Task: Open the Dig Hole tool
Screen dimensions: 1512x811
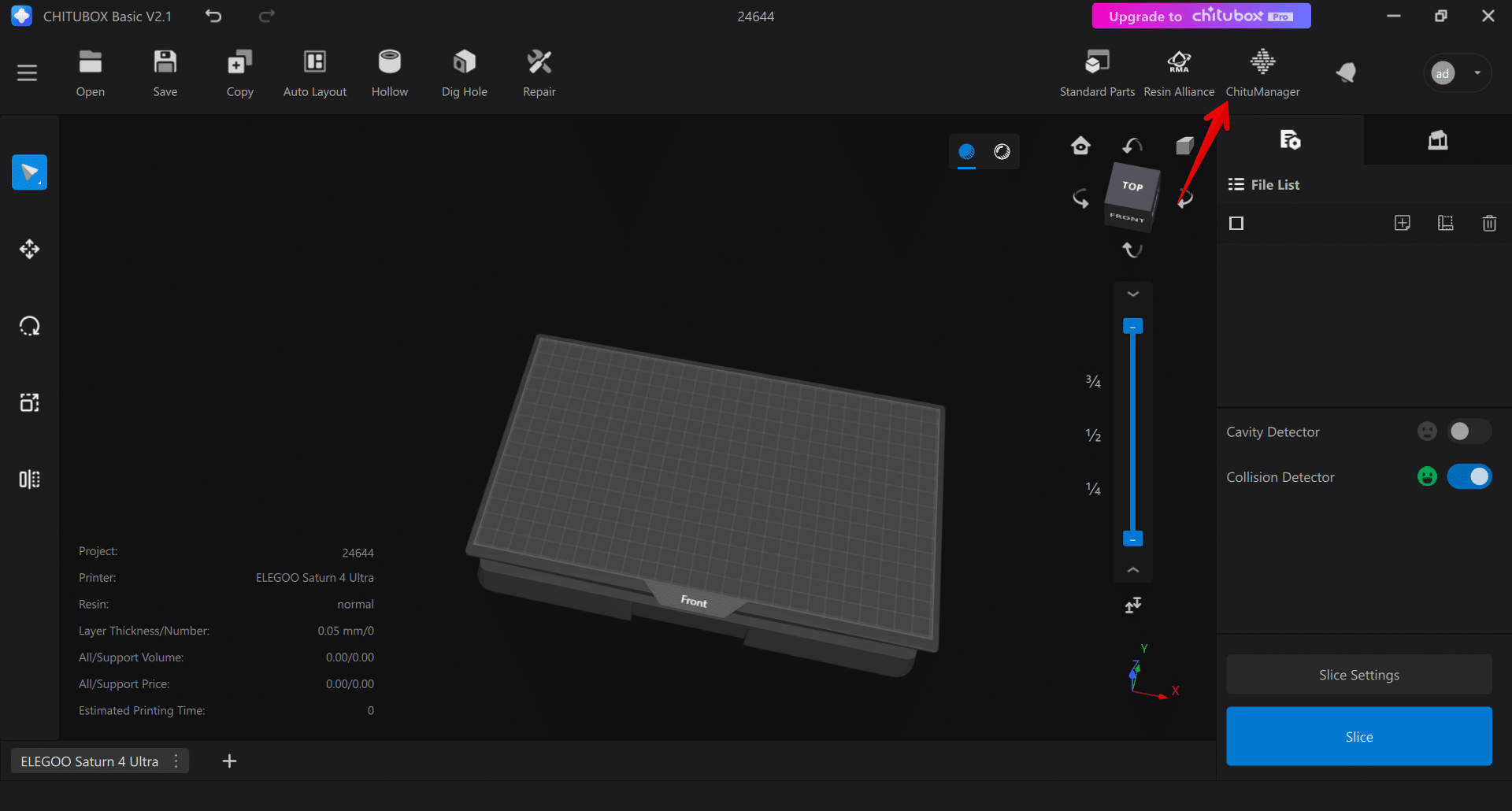Action: [464, 72]
